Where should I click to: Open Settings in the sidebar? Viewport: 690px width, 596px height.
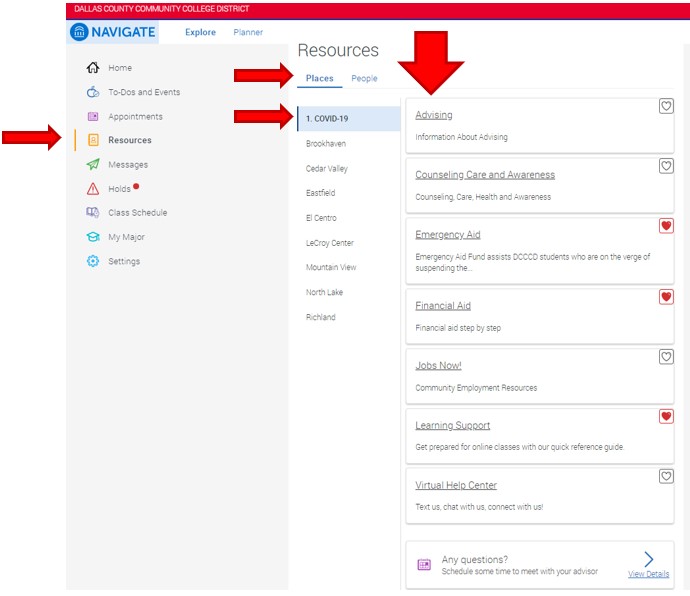[124, 261]
